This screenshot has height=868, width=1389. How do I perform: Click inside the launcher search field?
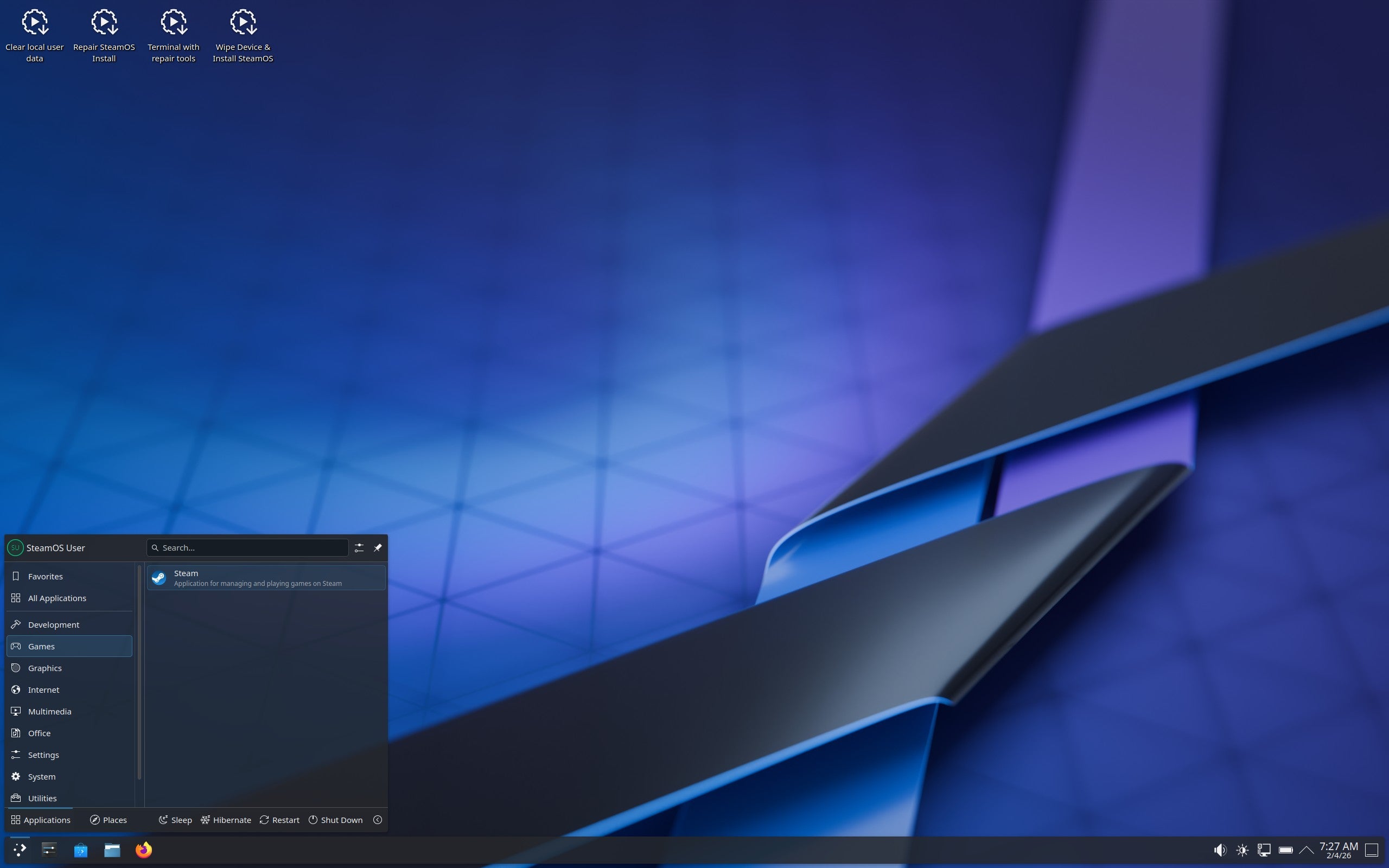[x=247, y=547]
